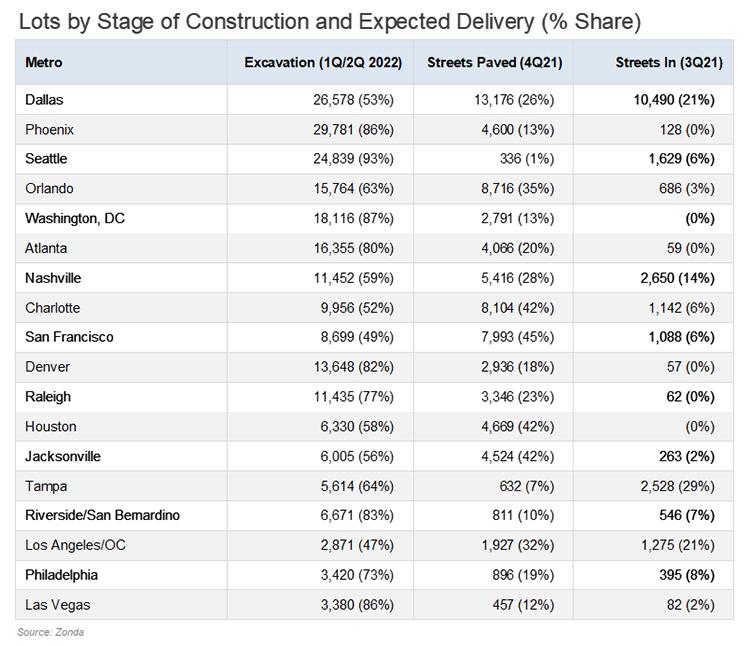Image resolution: width=750 pixels, height=646 pixels.
Task: Click the chart title text
Action: 329,20
